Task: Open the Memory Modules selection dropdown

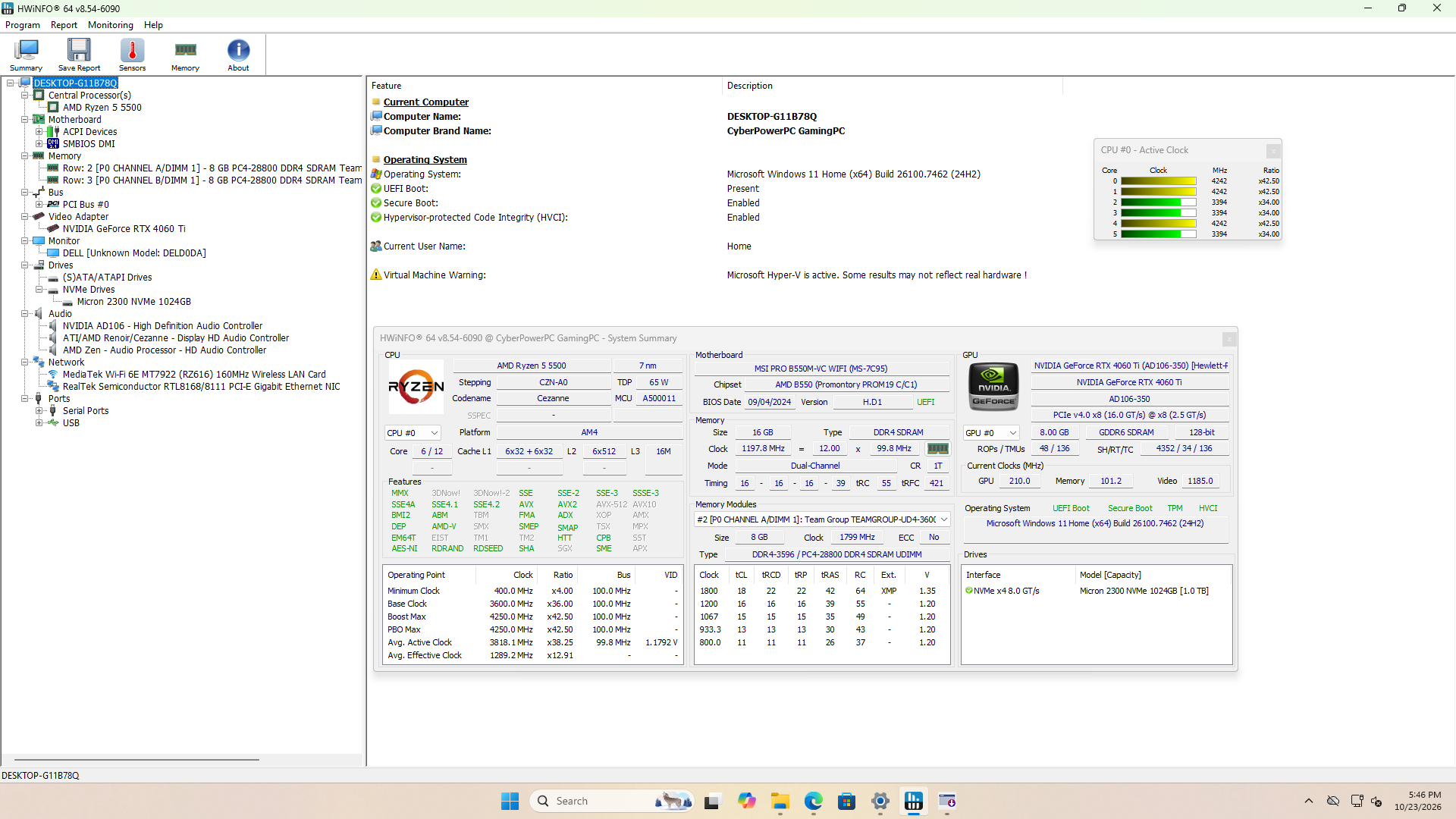Action: click(822, 519)
